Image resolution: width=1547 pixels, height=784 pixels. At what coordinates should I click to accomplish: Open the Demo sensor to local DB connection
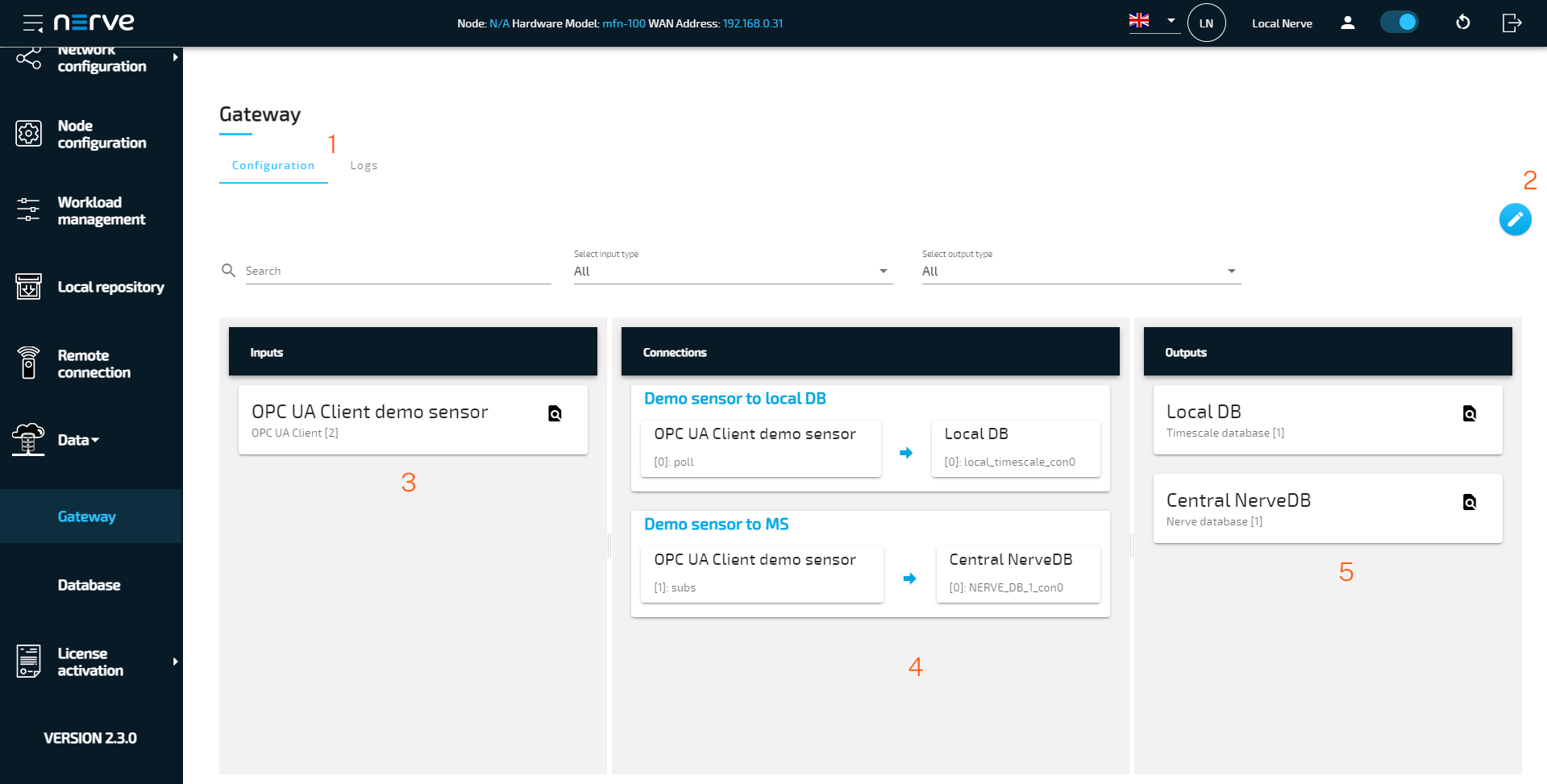pyautogui.click(x=734, y=398)
